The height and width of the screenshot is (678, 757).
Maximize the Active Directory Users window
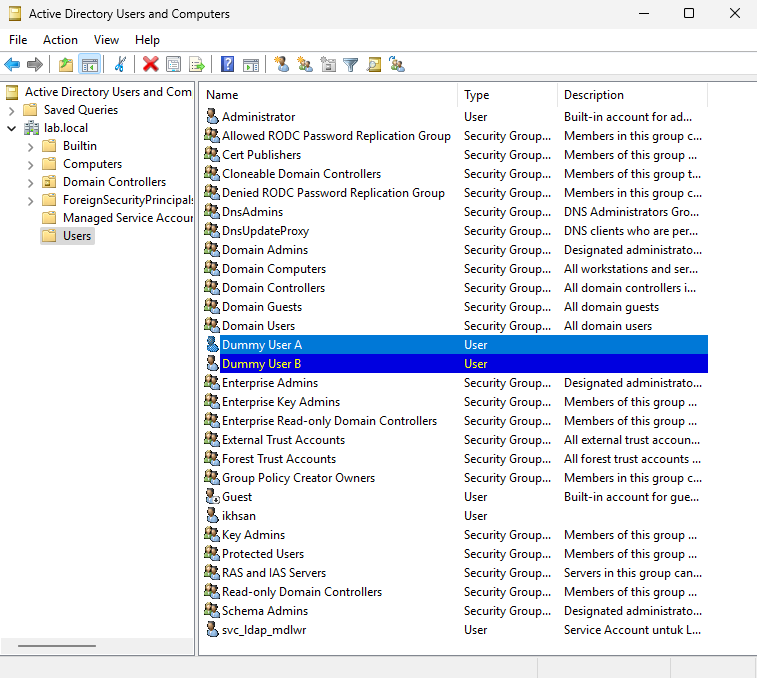(689, 14)
